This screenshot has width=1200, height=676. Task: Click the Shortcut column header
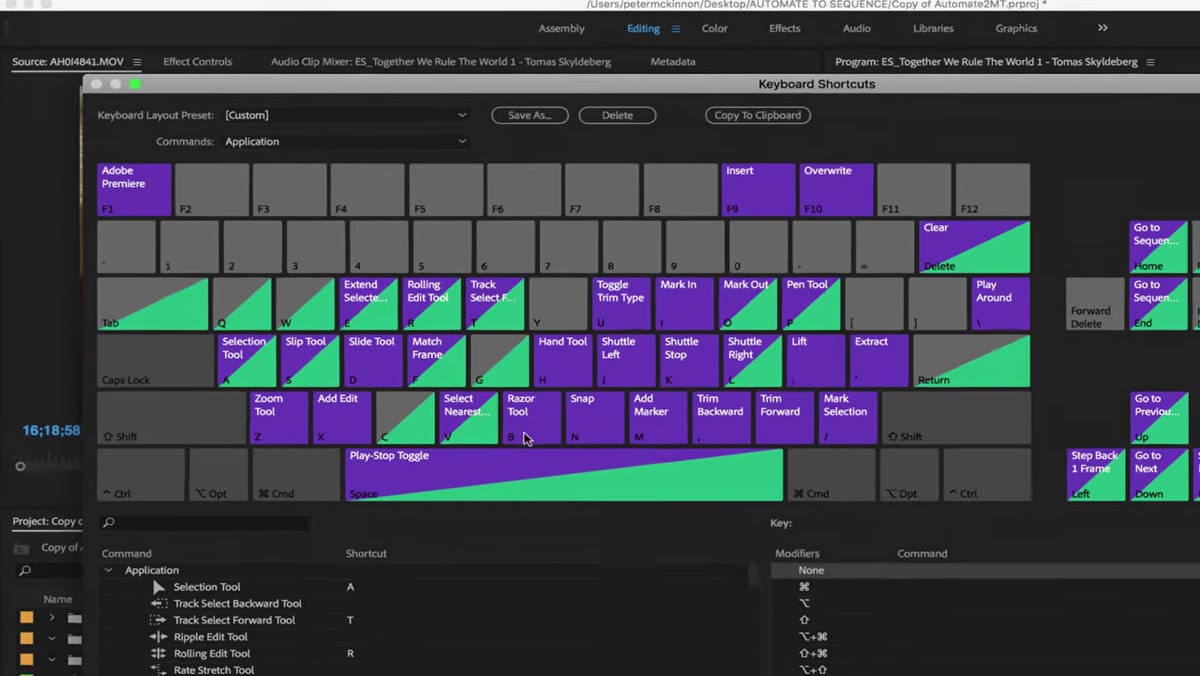[366, 553]
